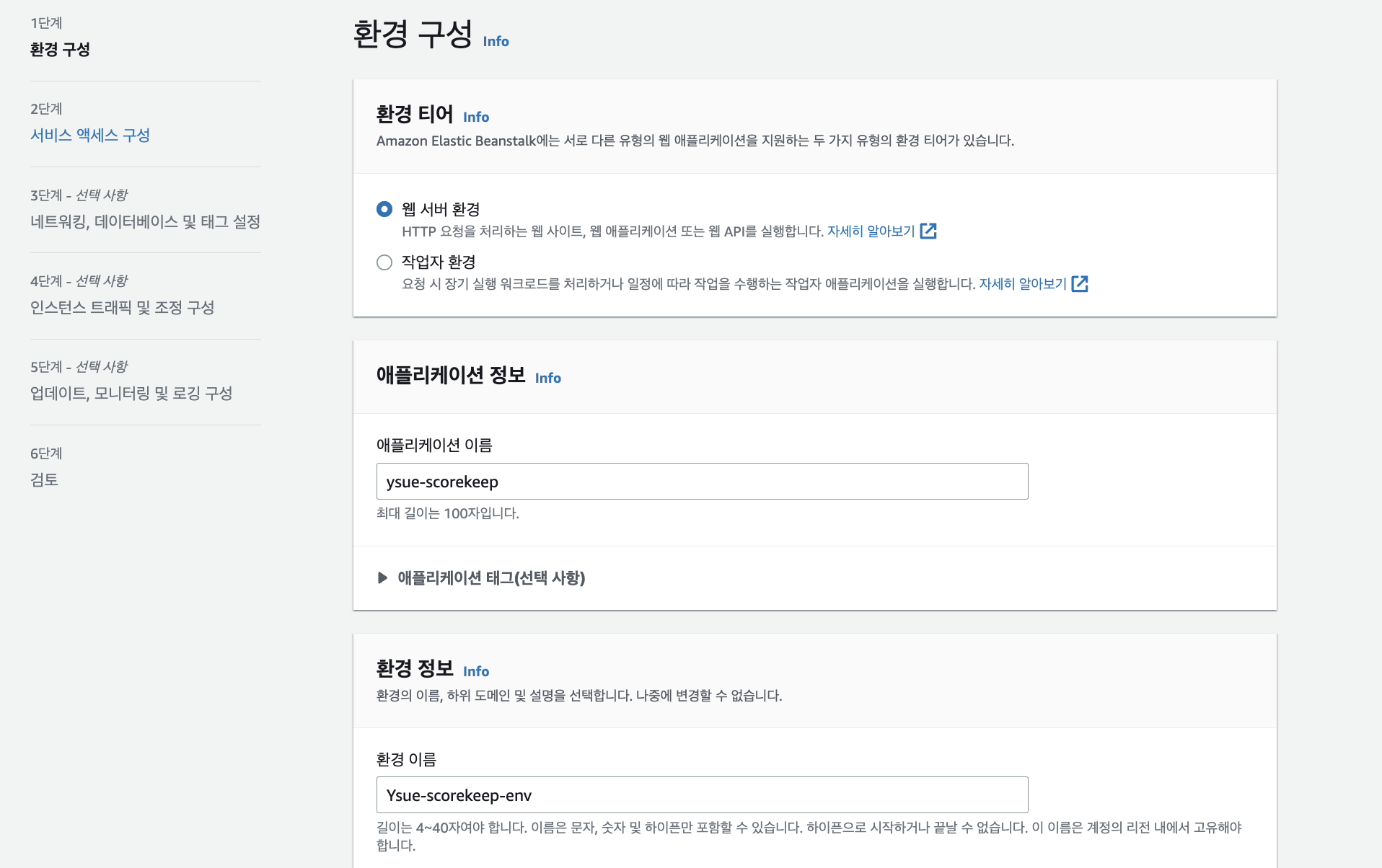1382x868 pixels.
Task: Click Info link next to 환경 구성 title
Action: (x=496, y=42)
